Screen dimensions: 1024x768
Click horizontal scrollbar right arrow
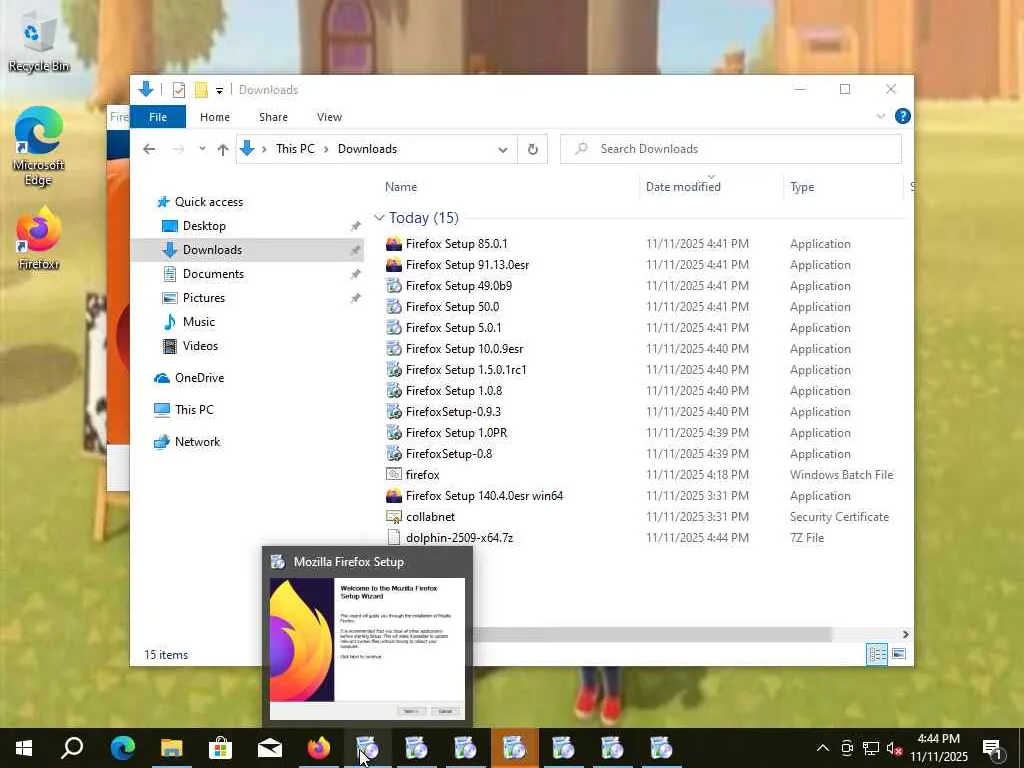pyautogui.click(x=905, y=634)
